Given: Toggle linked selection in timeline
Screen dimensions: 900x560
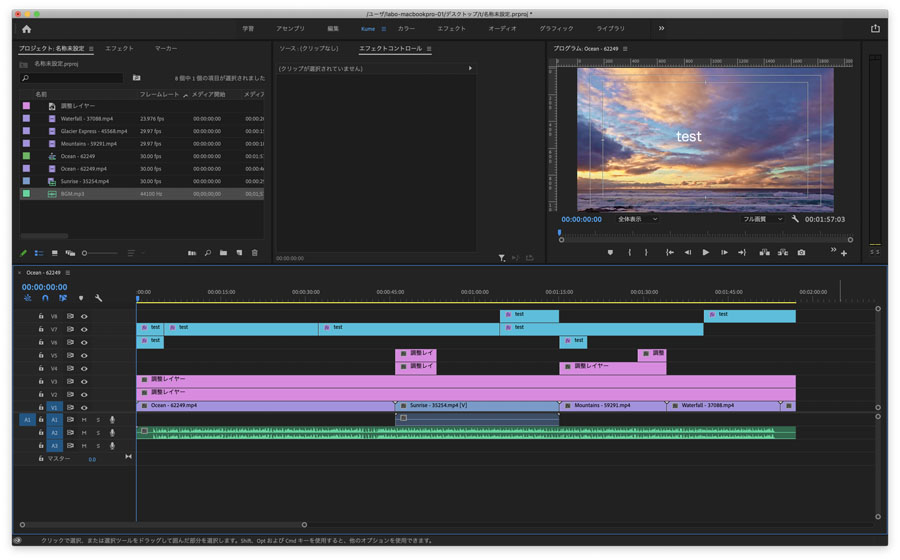Looking at the screenshot, I should (63, 298).
